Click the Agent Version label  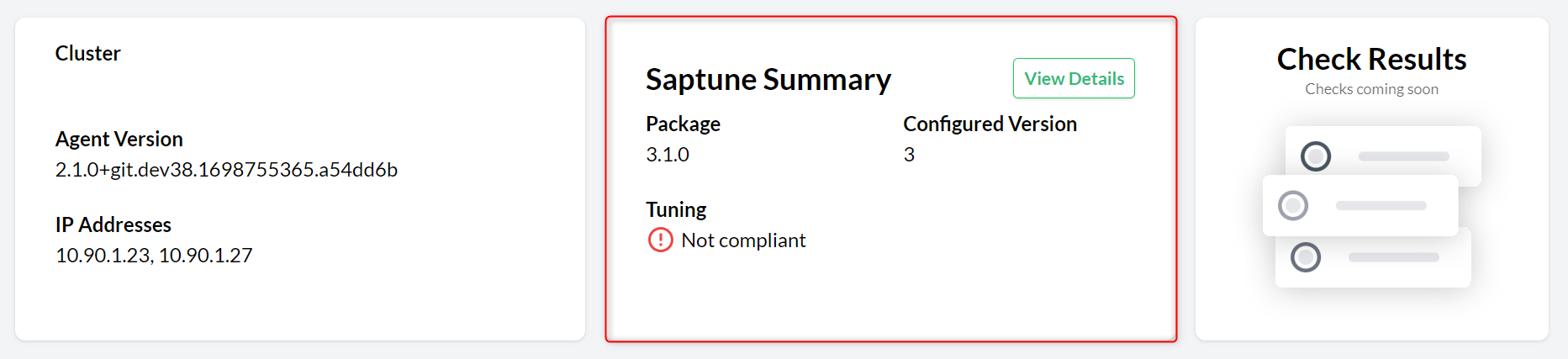[119, 139]
